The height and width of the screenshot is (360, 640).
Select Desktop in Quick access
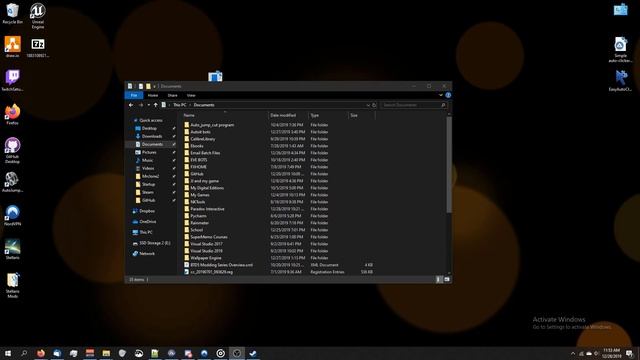pyautogui.click(x=149, y=128)
